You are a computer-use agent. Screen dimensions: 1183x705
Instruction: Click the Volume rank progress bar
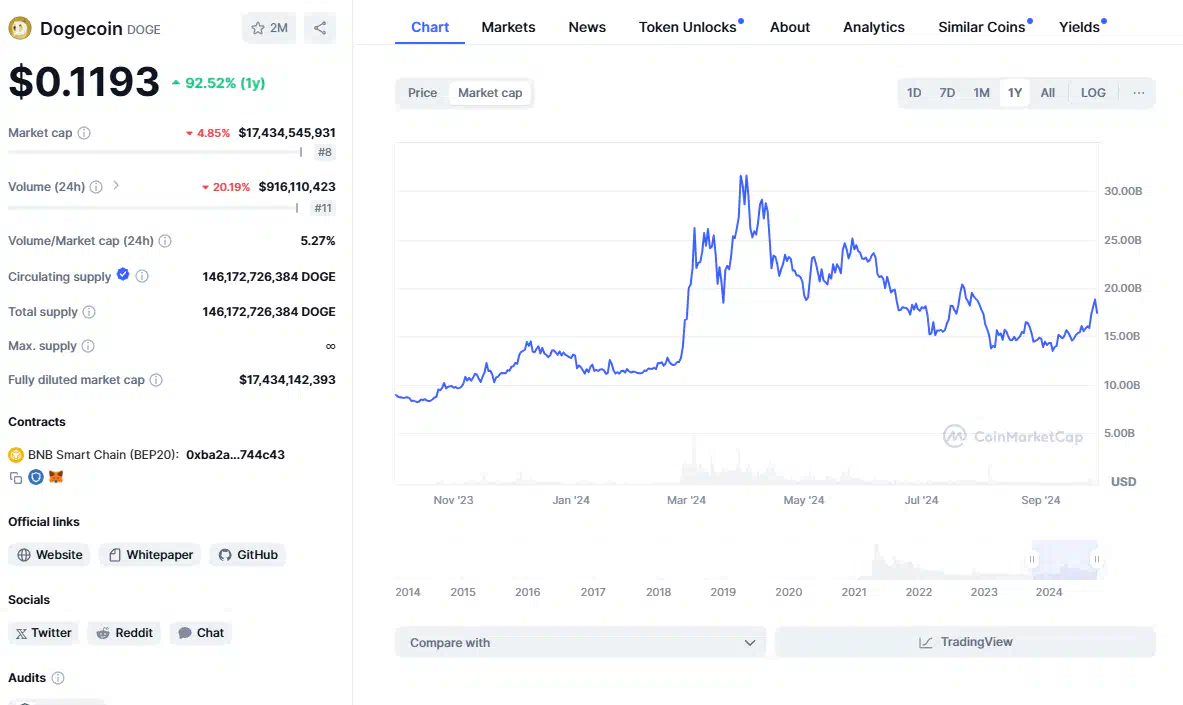click(153, 208)
